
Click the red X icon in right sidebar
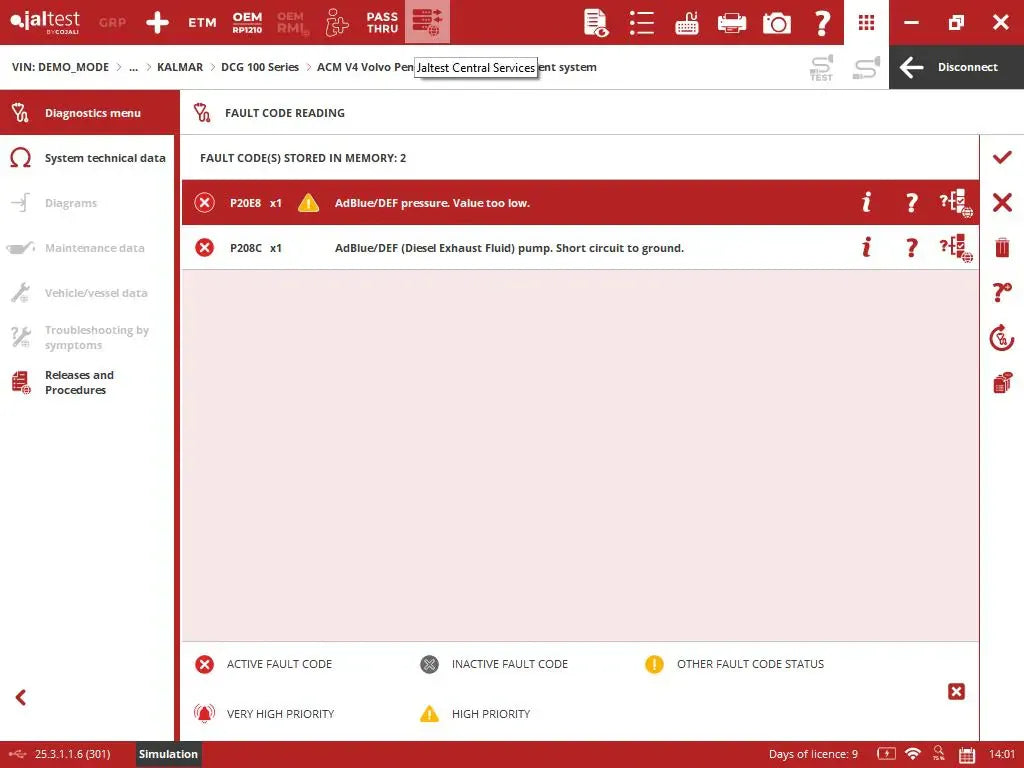(1002, 203)
